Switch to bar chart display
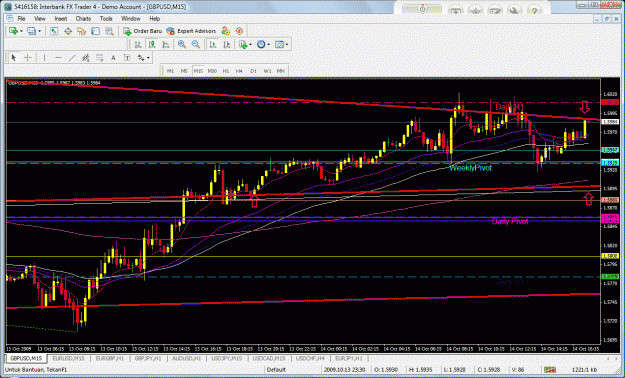 point(138,45)
